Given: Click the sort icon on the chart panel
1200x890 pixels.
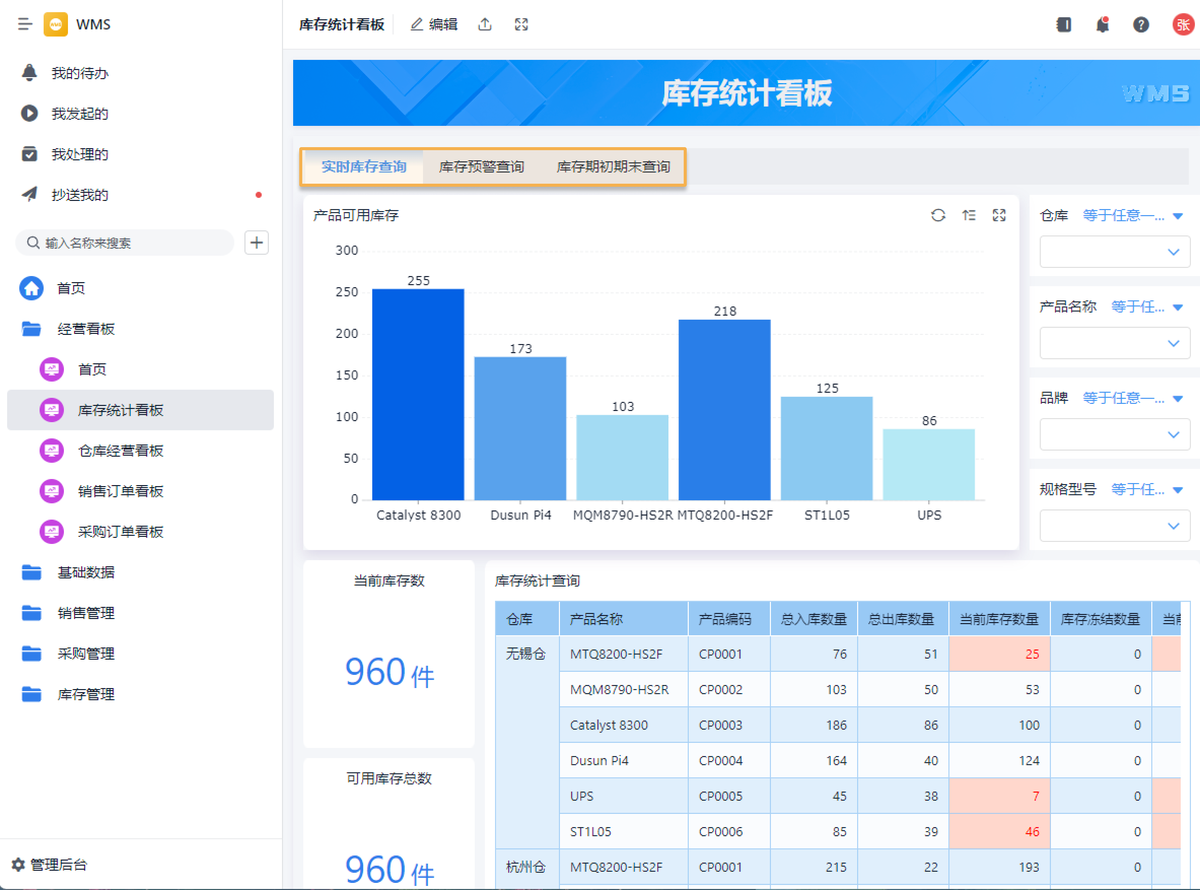Looking at the screenshot, I should tap(968, 215).
